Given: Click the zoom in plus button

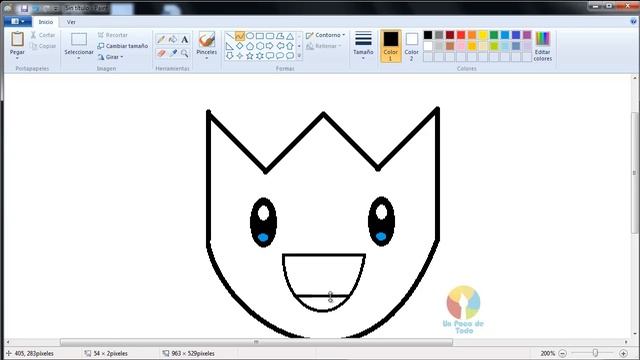Looking at the screenshot, I should click(x=623, y=353).
